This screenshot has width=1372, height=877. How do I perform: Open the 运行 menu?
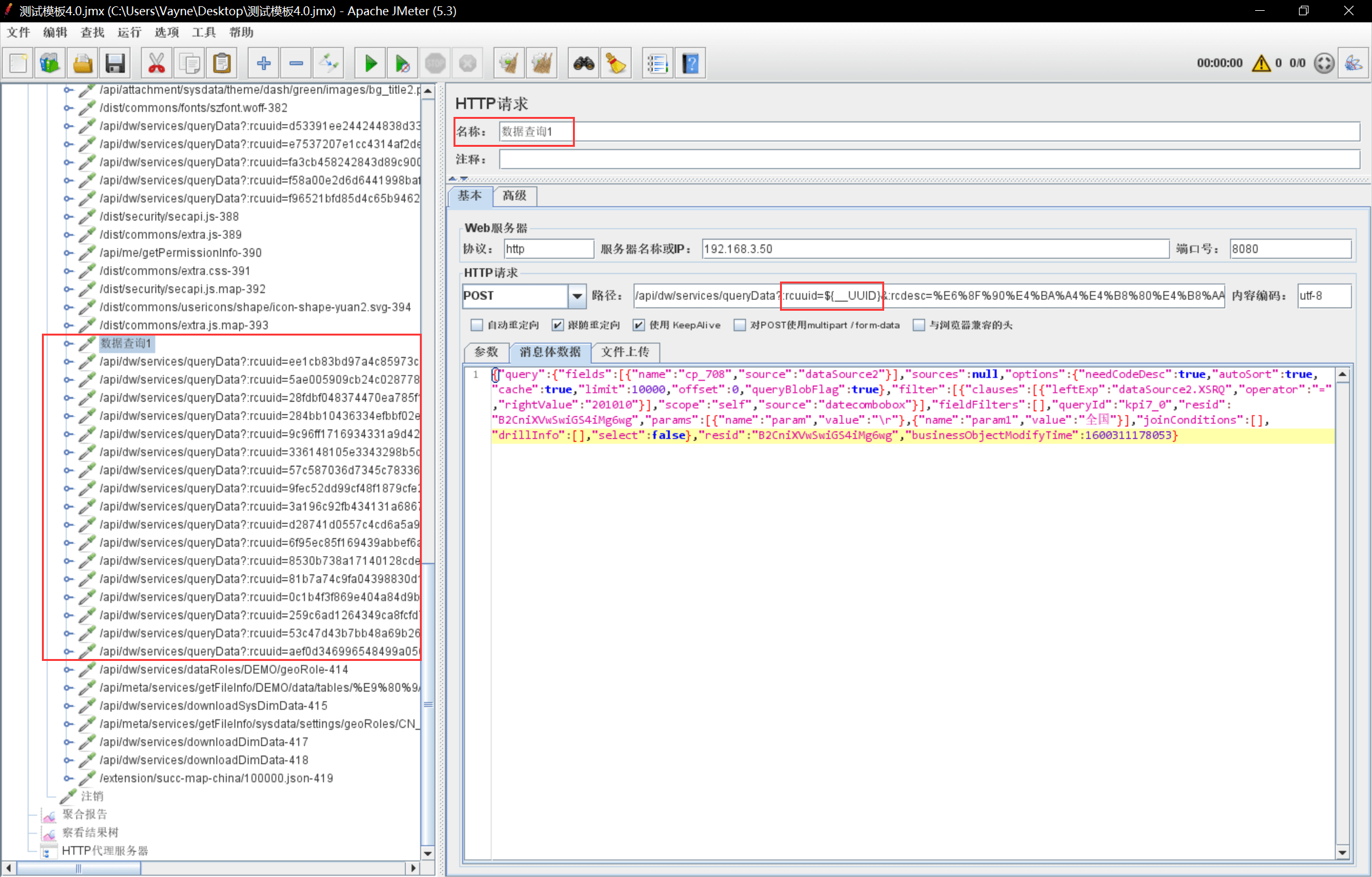pyautogui.click(x=129, y=32)
